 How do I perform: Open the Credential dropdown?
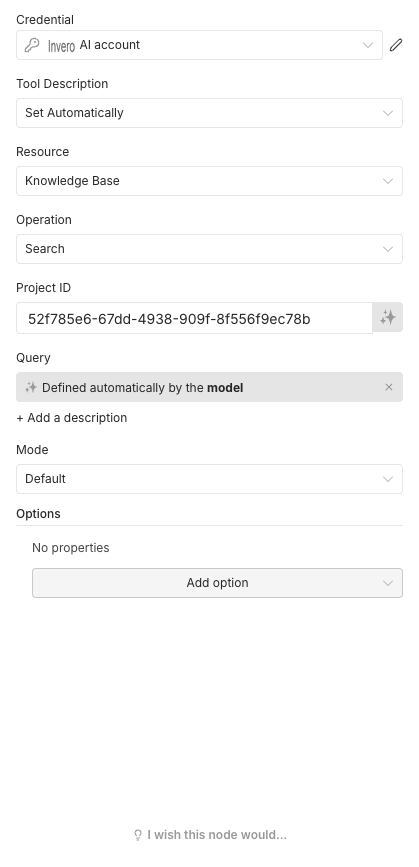coord(200,45)
